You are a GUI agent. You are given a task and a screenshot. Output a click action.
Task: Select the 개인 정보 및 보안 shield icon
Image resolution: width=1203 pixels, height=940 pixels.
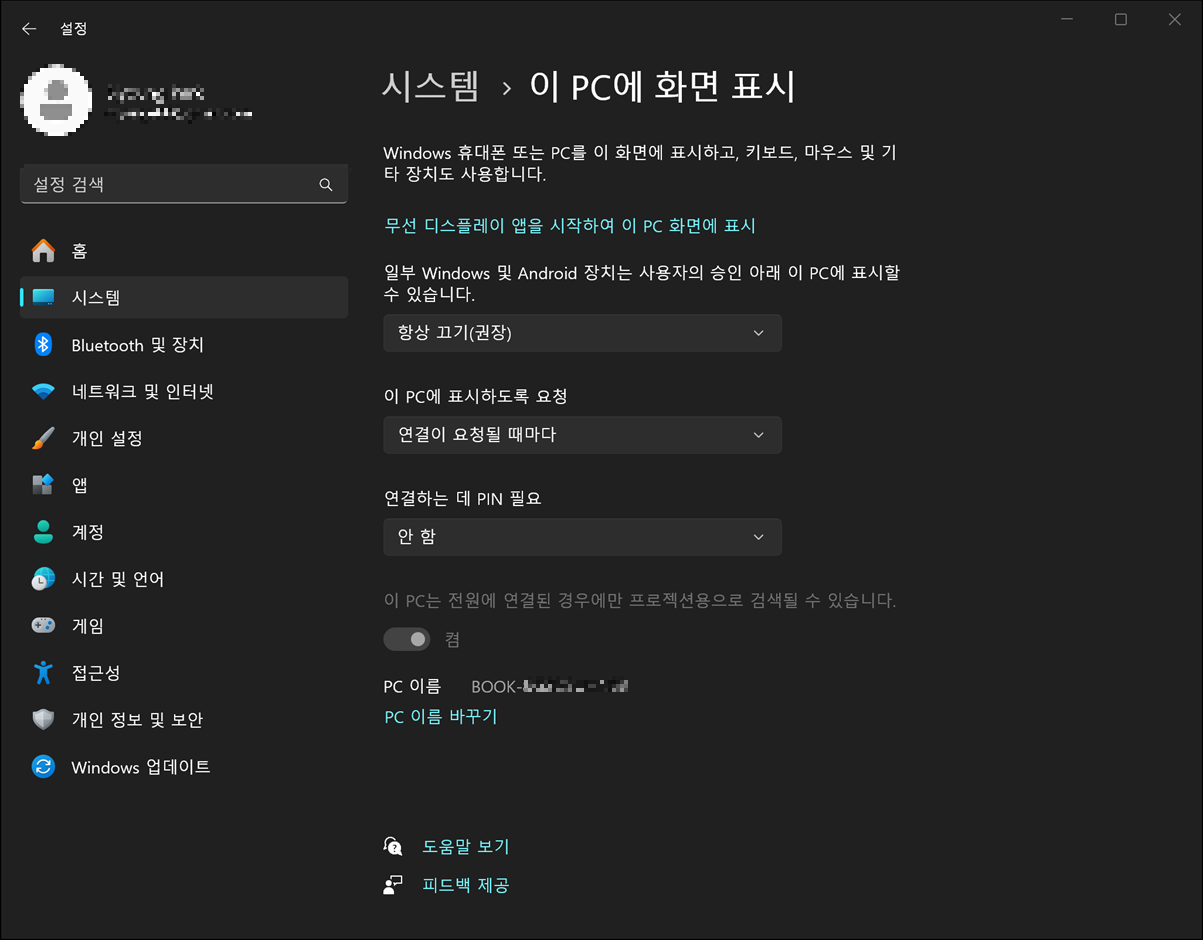pos(43,720)
